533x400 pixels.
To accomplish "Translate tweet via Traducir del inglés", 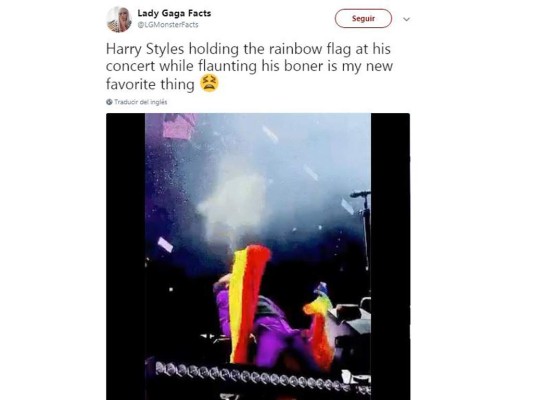I will pos(141,102).
